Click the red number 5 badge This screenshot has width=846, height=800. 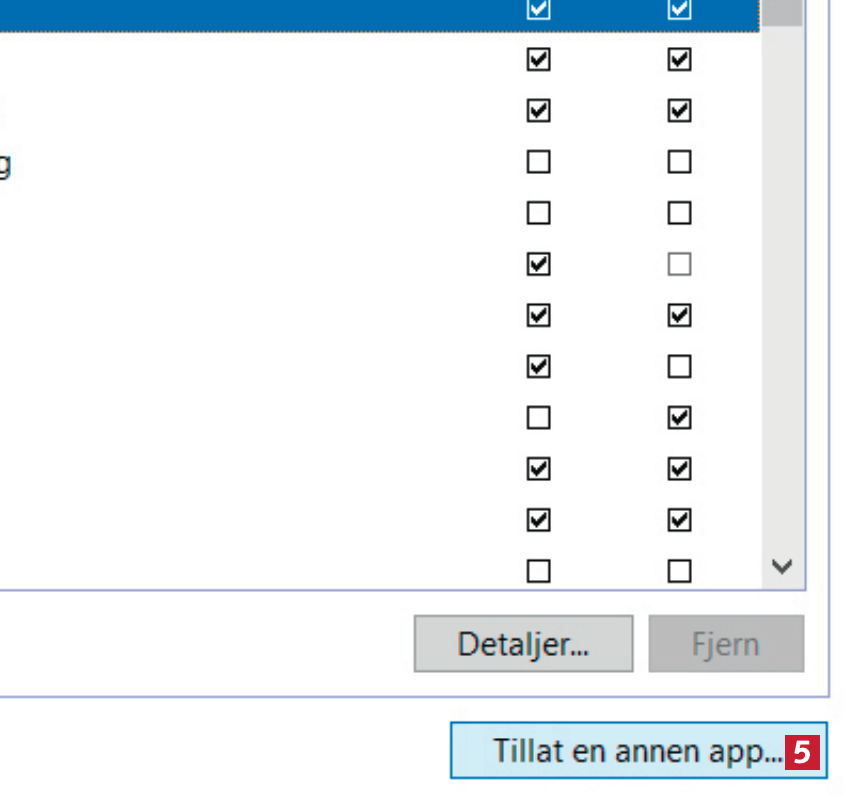pos(803,751)
